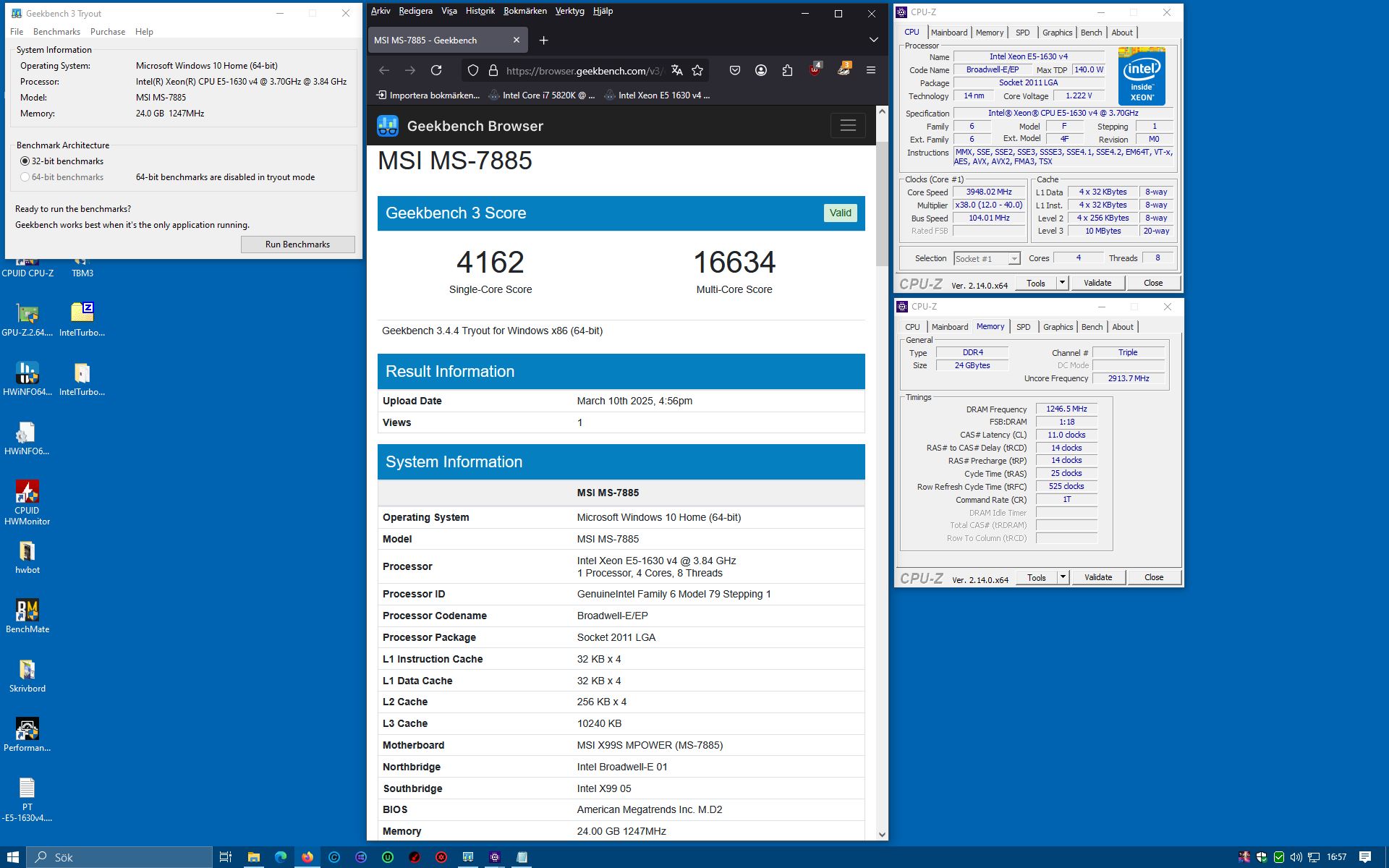This screenshot has height=868, width=1389.
Task: Open Benchmarks menu in Geekbench 3
Action: (56, 32)
